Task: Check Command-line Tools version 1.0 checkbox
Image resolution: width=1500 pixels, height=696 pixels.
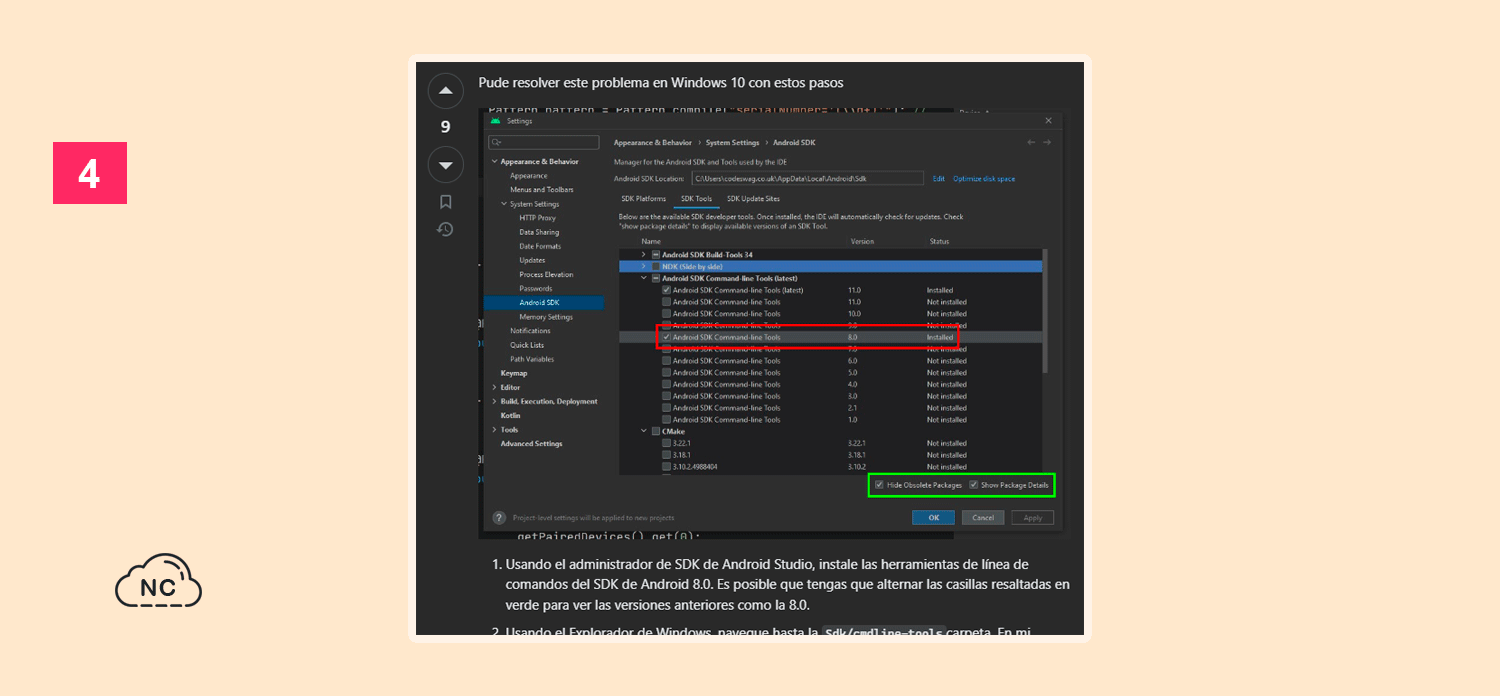Action: [x=667, y=420]
